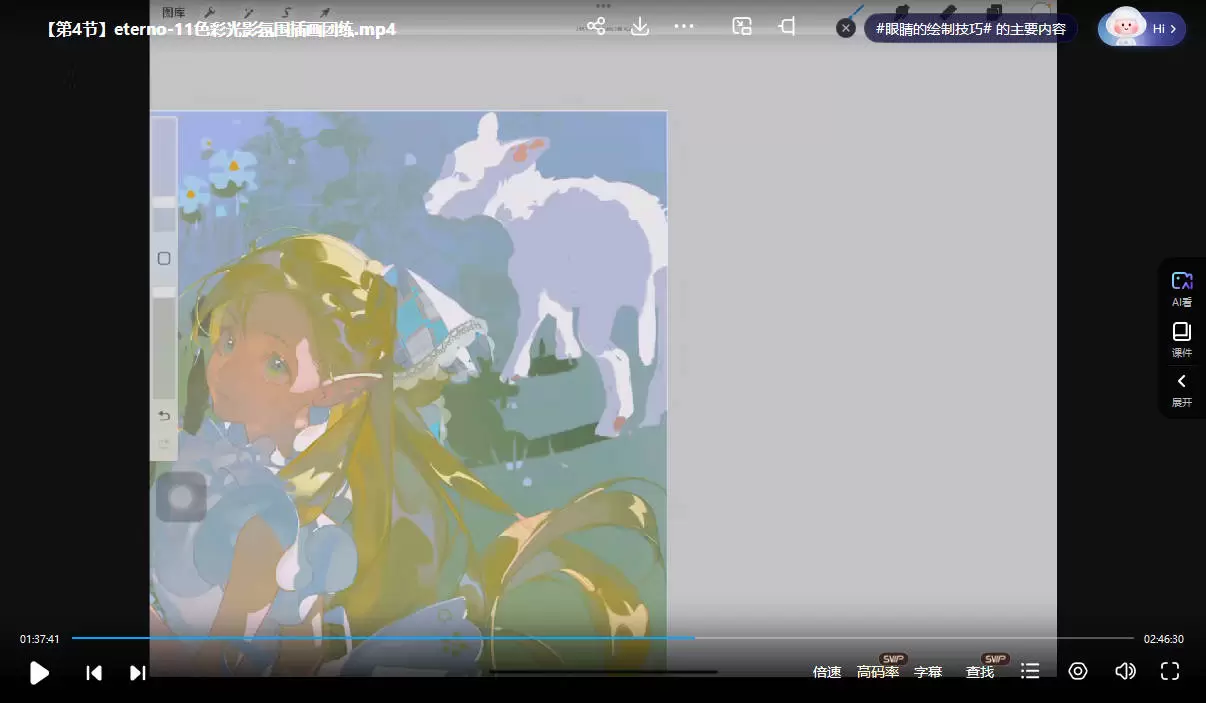The image size is (1206, 703).
Task: Click the total duration 02:46:30
Action: (x=1164, y=639)
